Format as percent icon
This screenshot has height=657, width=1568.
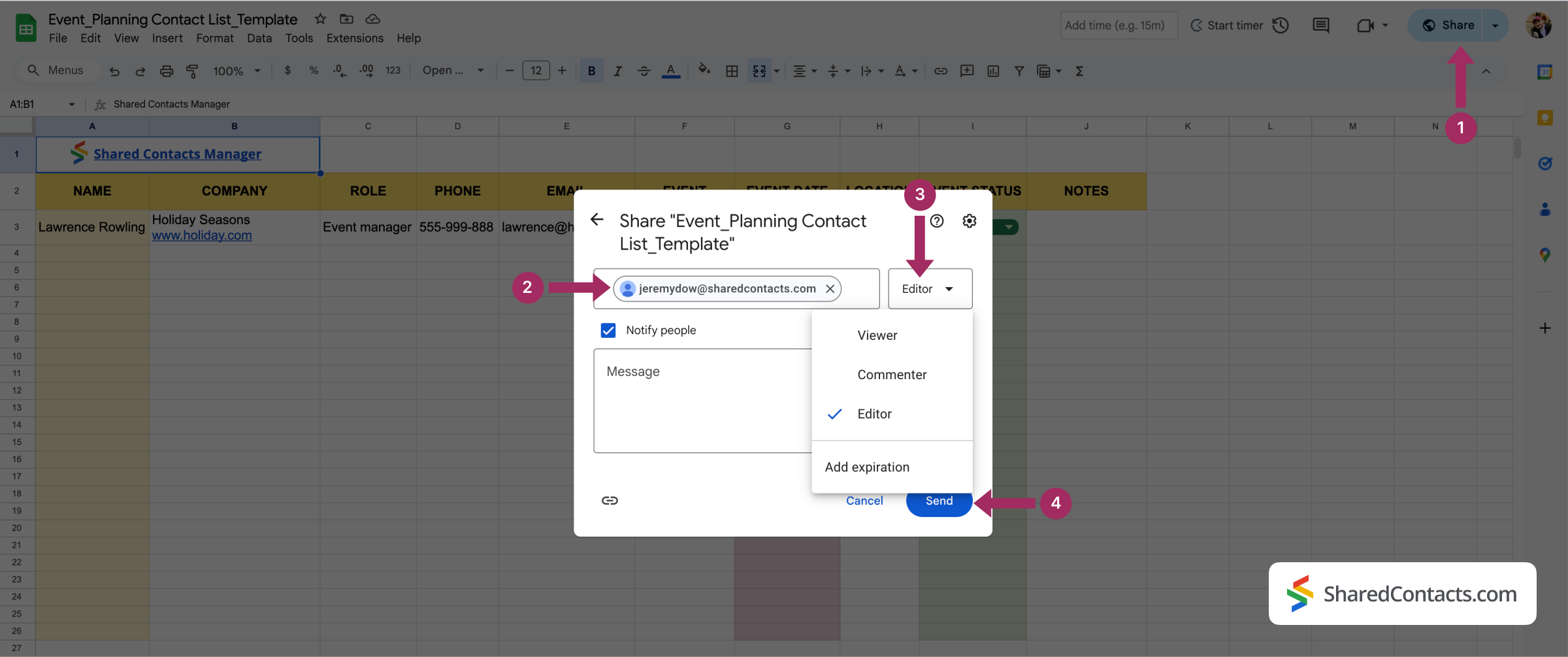click(x=314, y=71)
